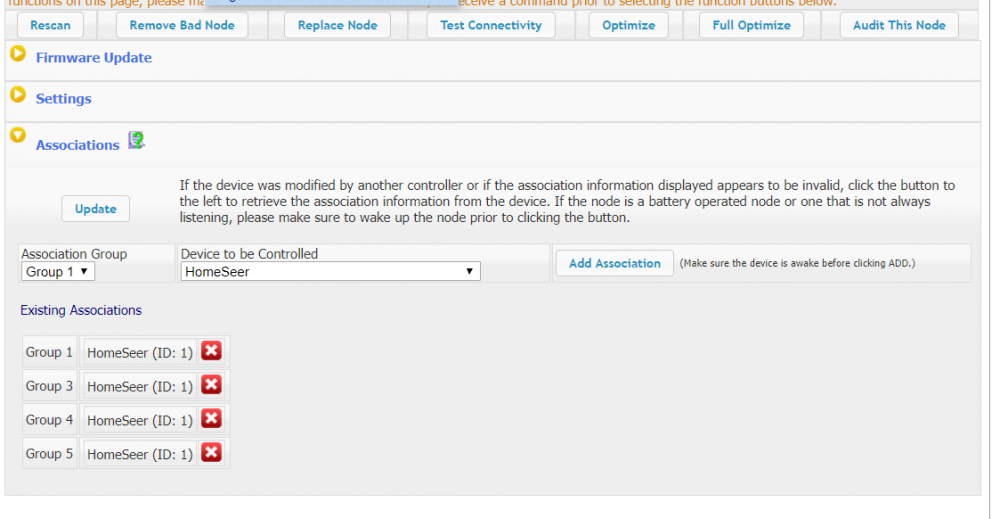Click 'HomeSeer (ID: 1)' in Group 3 row

140,386
